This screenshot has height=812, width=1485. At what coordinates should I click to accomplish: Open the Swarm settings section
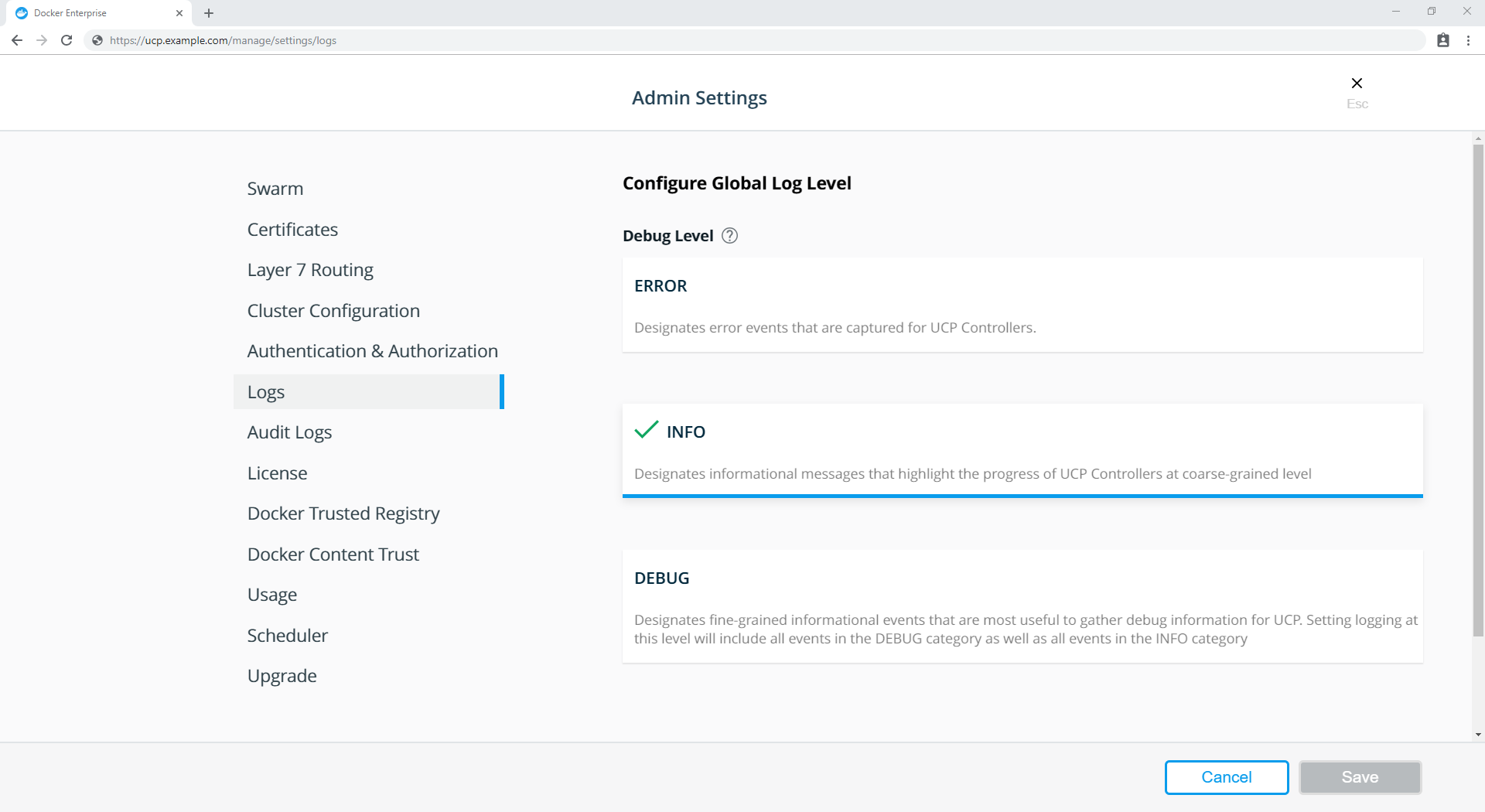275,189
